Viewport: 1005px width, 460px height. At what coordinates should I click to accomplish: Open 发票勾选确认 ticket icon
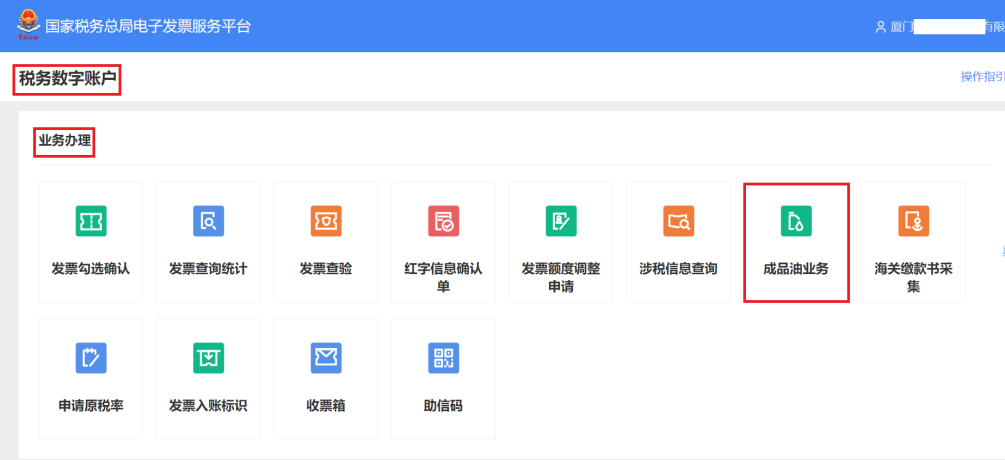click(x=91, y=221)
